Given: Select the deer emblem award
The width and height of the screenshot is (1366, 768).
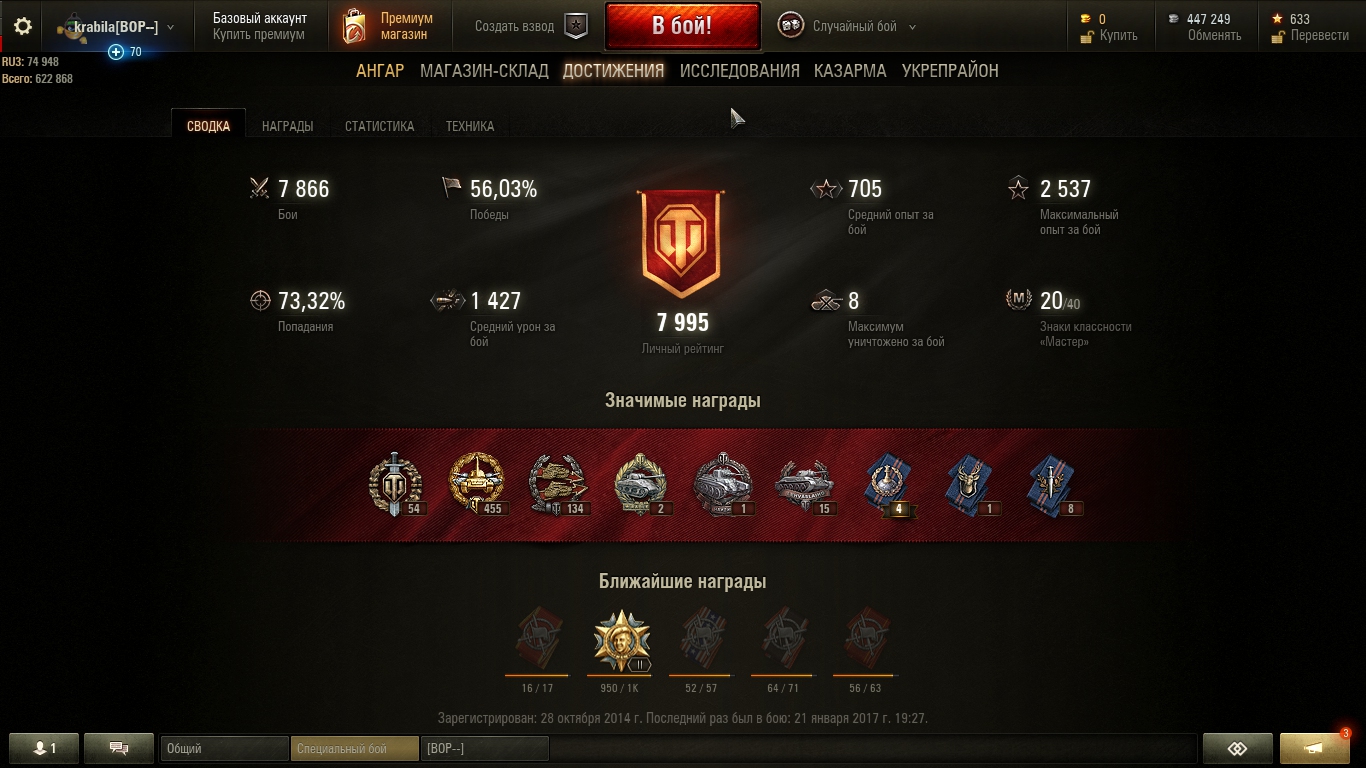Looking at the screenshot, I should [x=971, y=485].
